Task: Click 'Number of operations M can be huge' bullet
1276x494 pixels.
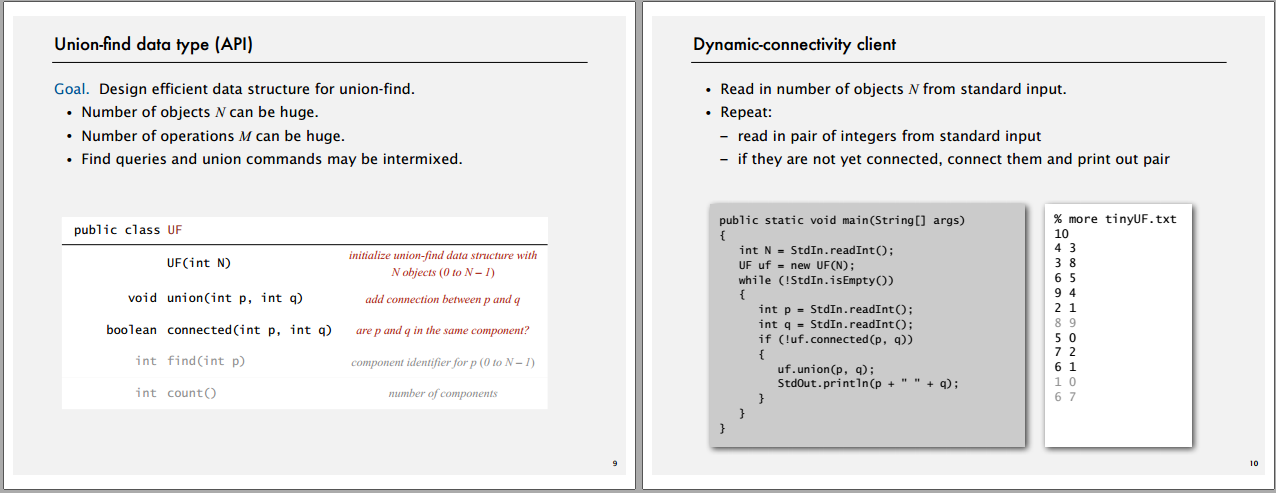Action: click(x=213, y=136)
